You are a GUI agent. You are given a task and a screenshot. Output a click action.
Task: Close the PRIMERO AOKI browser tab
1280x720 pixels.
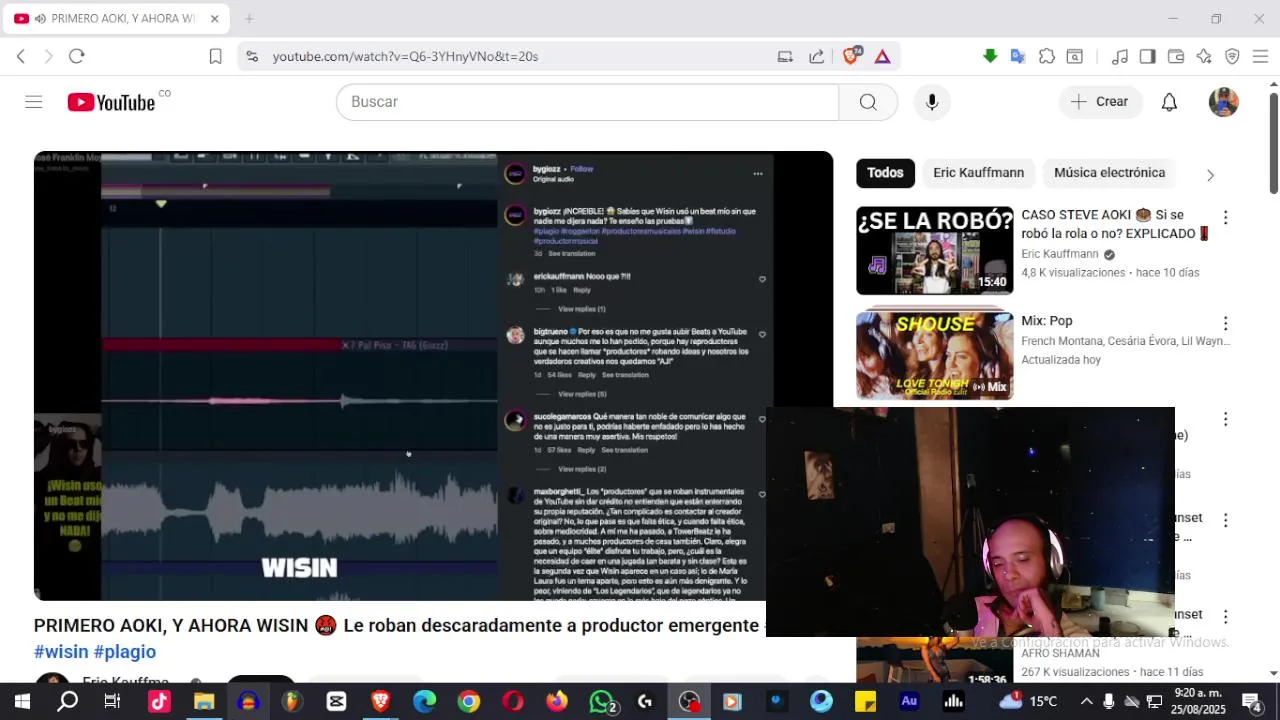(x=214, y=19)
